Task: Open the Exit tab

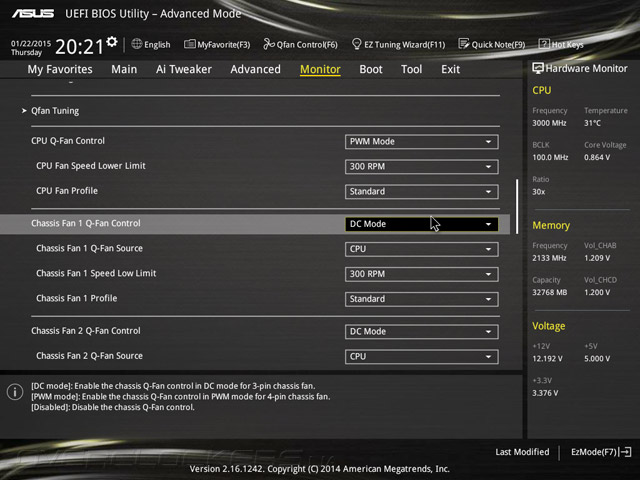Action: (450, 69)
